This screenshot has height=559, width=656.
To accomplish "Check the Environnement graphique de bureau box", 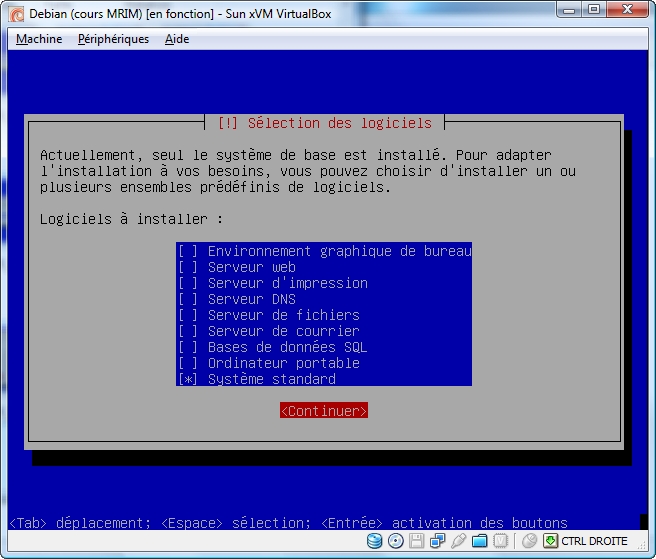I will (187, 251).
